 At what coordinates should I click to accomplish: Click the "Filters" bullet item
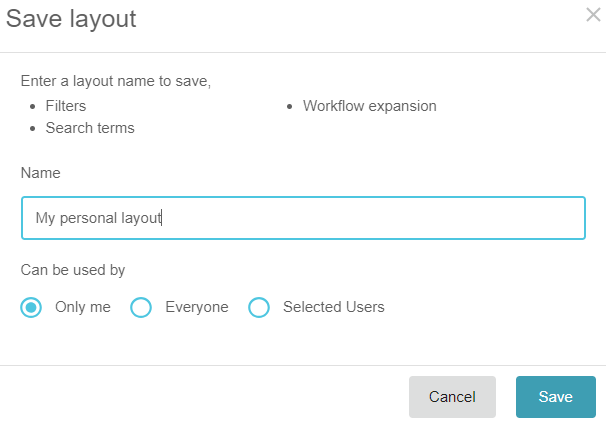(66, 105)
